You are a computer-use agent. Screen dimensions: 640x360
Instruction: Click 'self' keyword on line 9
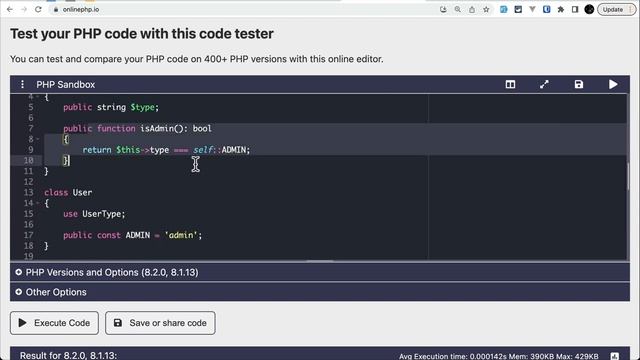[x=202, y=150]
